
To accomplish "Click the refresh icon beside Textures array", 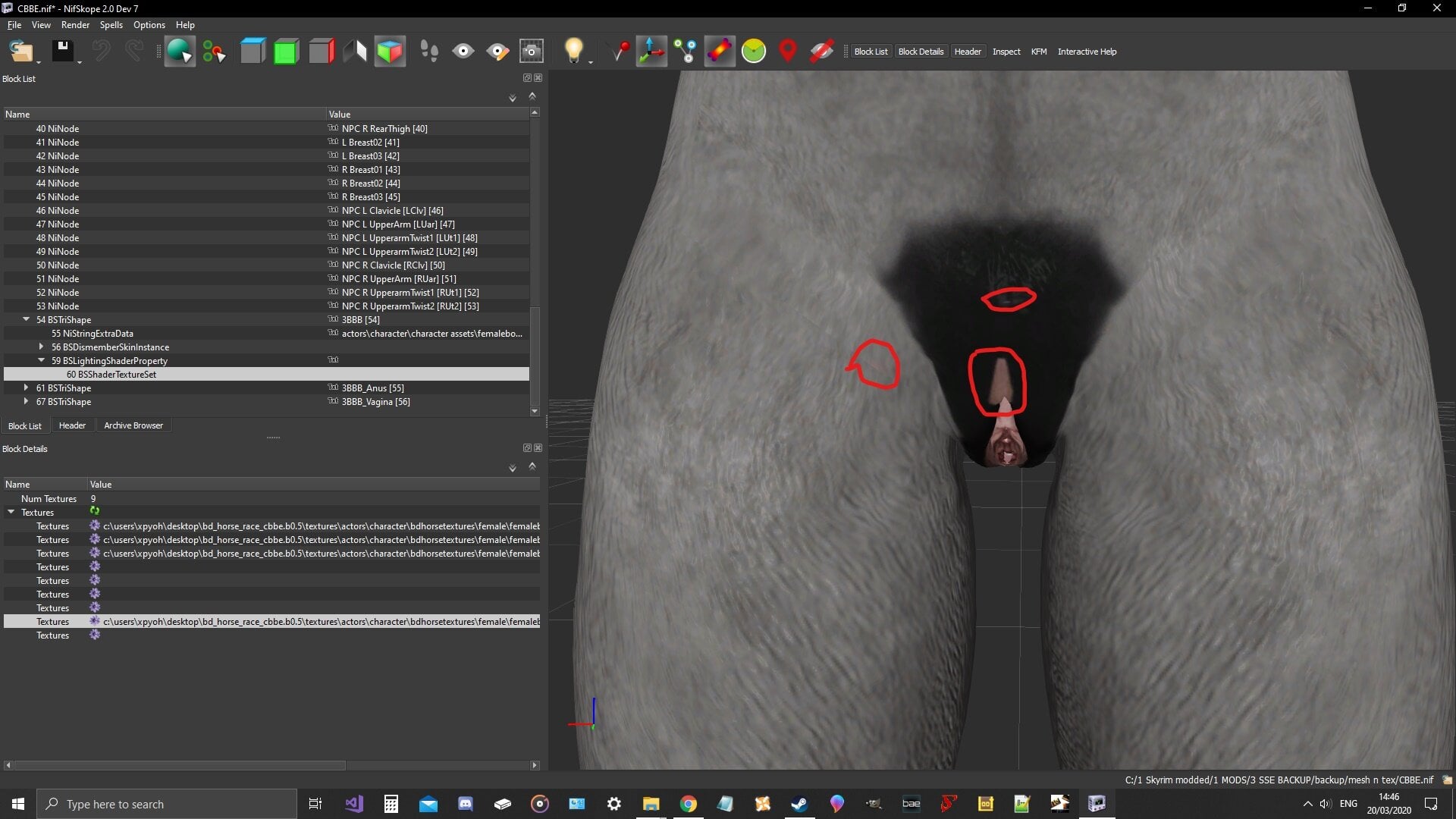I will pos(95,512).
